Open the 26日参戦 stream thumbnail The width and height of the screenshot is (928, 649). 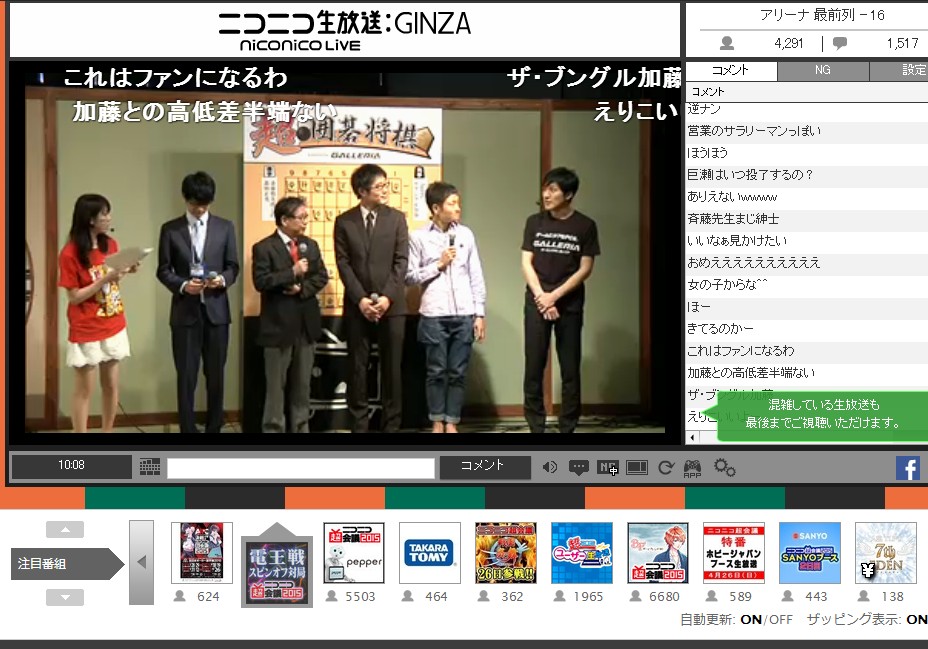pyautogui.click(x=506, y=553)
